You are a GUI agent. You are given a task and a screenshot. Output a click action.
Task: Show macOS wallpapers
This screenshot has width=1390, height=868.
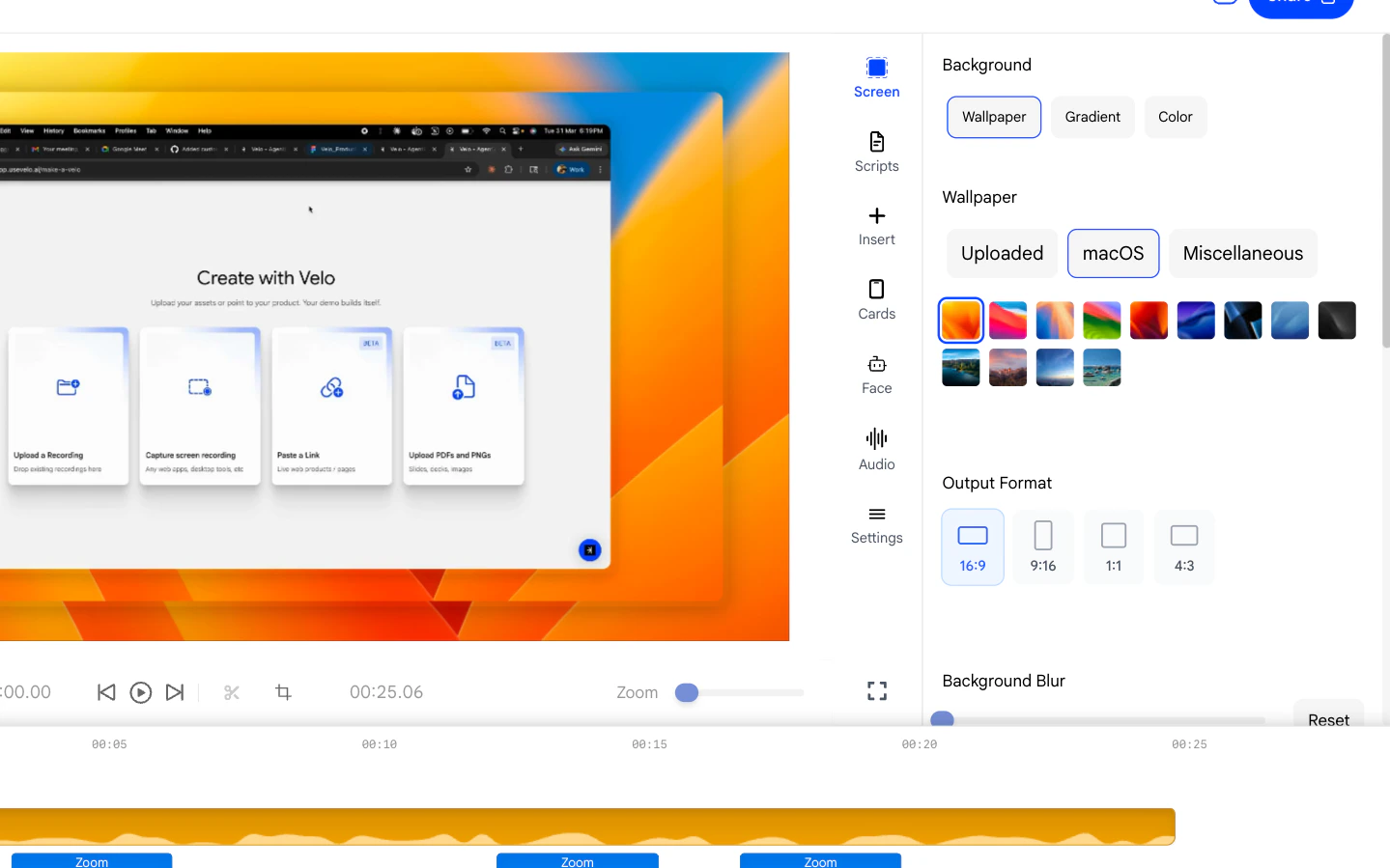[1113, 253]
